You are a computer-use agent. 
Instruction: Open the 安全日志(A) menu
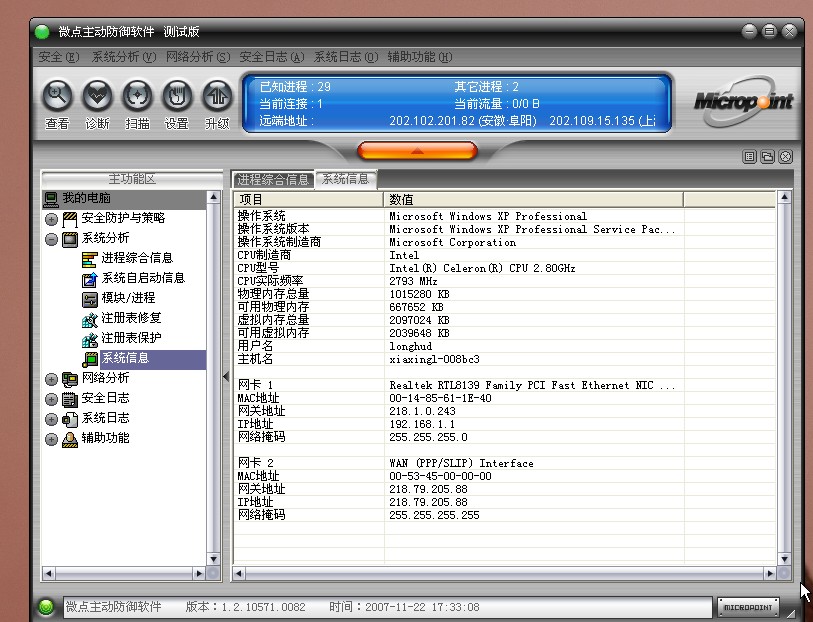tap(272, 57)
